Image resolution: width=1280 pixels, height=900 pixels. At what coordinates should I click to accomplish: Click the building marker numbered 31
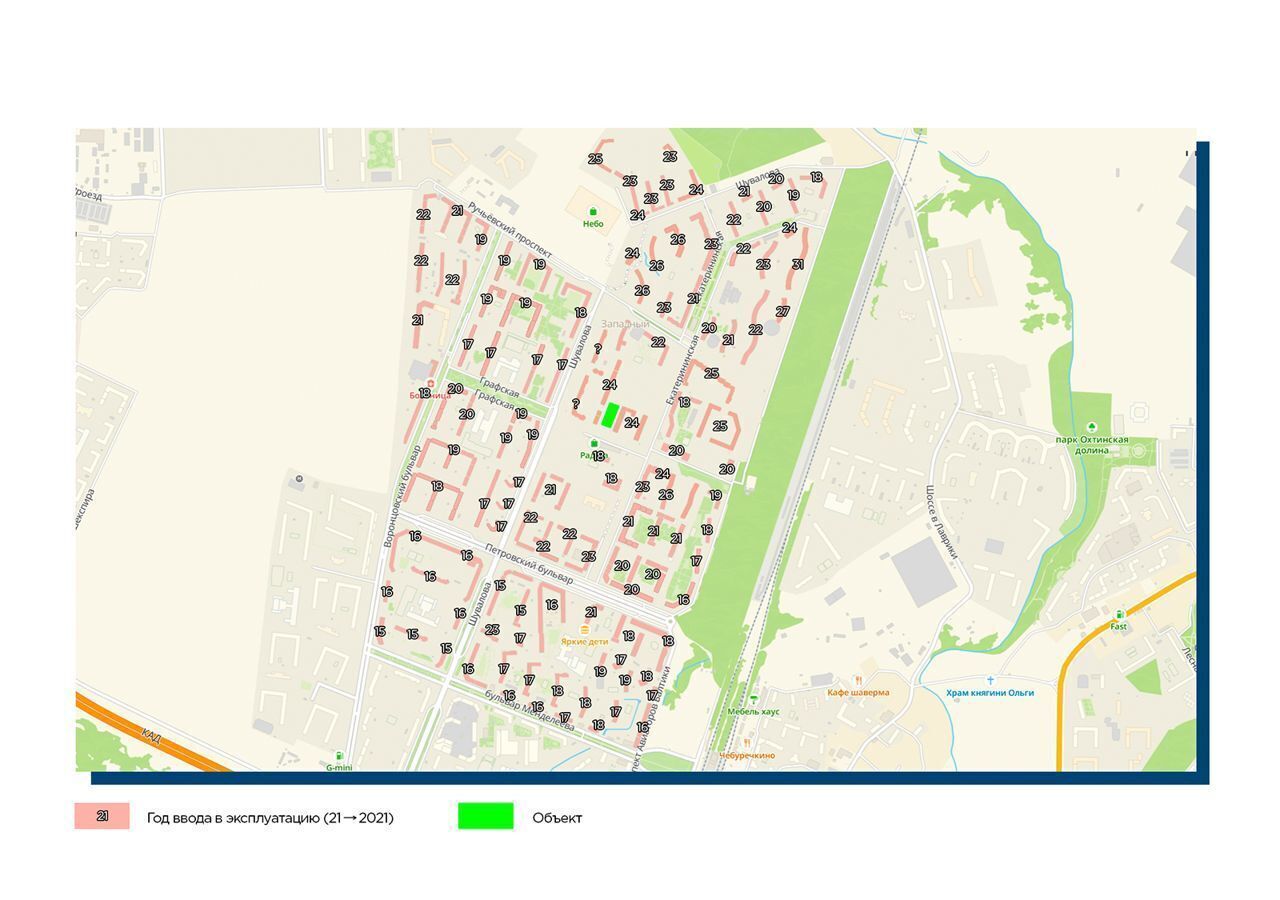point(797,265)
